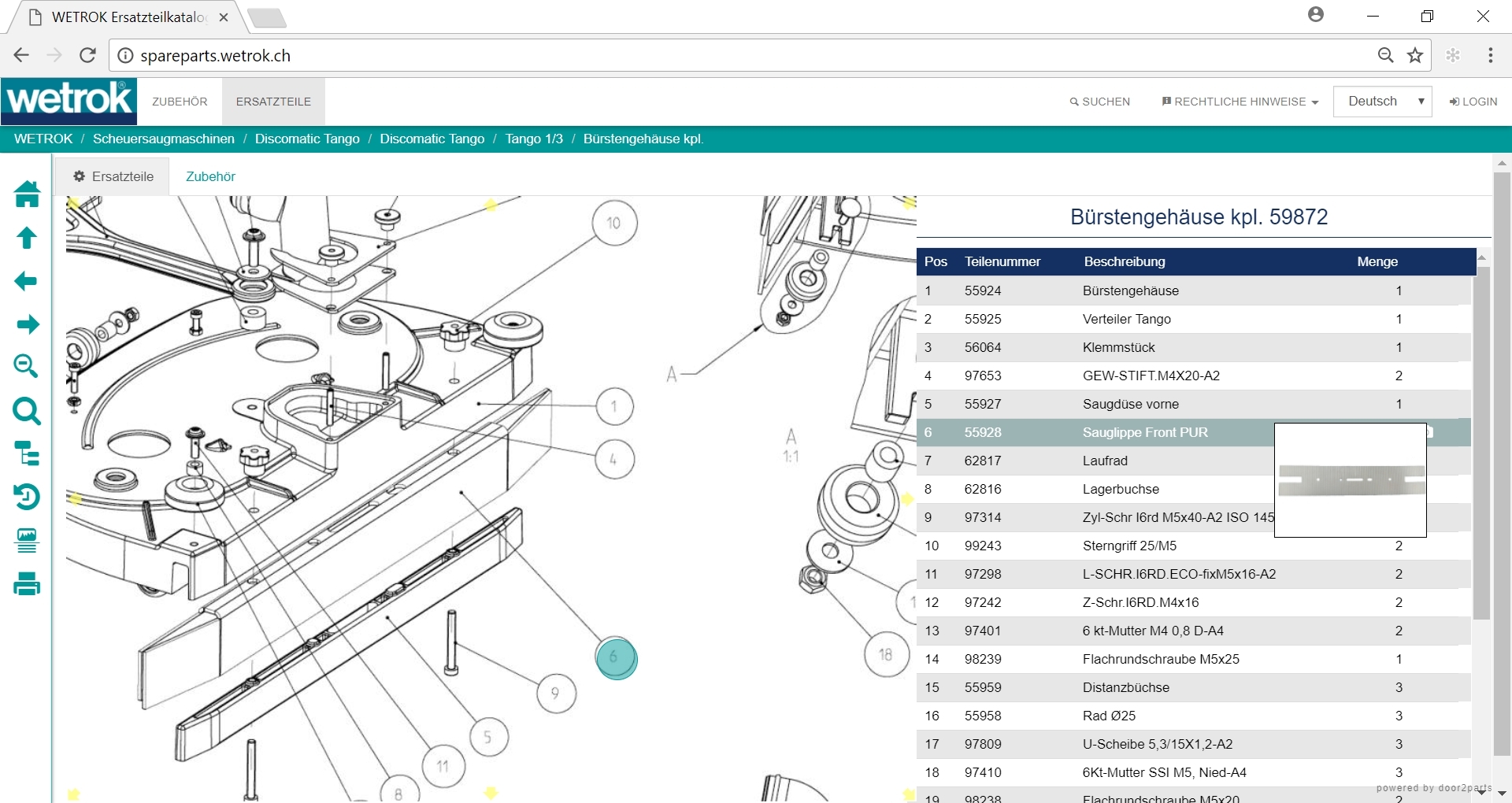Click the Sauglippe preview thumbnail image
Screen dimensions: 1512x803
tap(1351, 479)
